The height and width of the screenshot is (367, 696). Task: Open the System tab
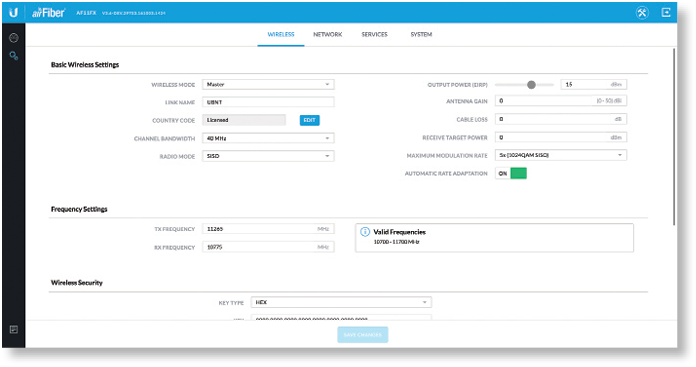click(x=421, y=34)
